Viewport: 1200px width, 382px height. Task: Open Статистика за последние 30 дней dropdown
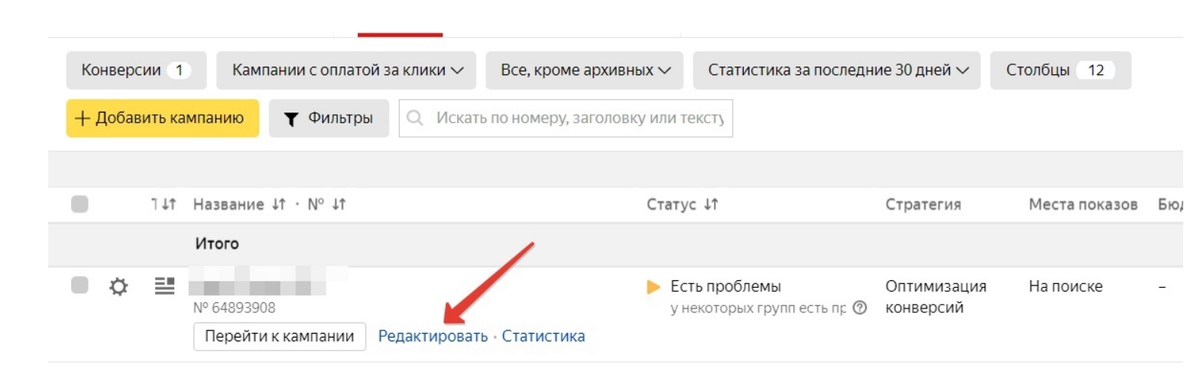tap(837, 70)
